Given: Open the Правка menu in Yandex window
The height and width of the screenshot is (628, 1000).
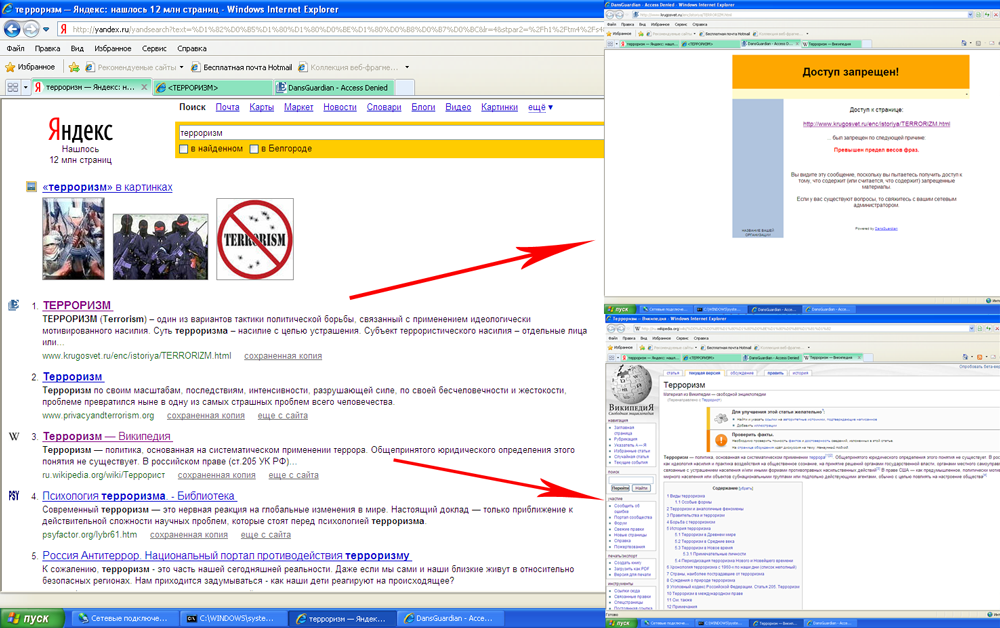Looking at the screenshot, I should (x=47, y=48).
